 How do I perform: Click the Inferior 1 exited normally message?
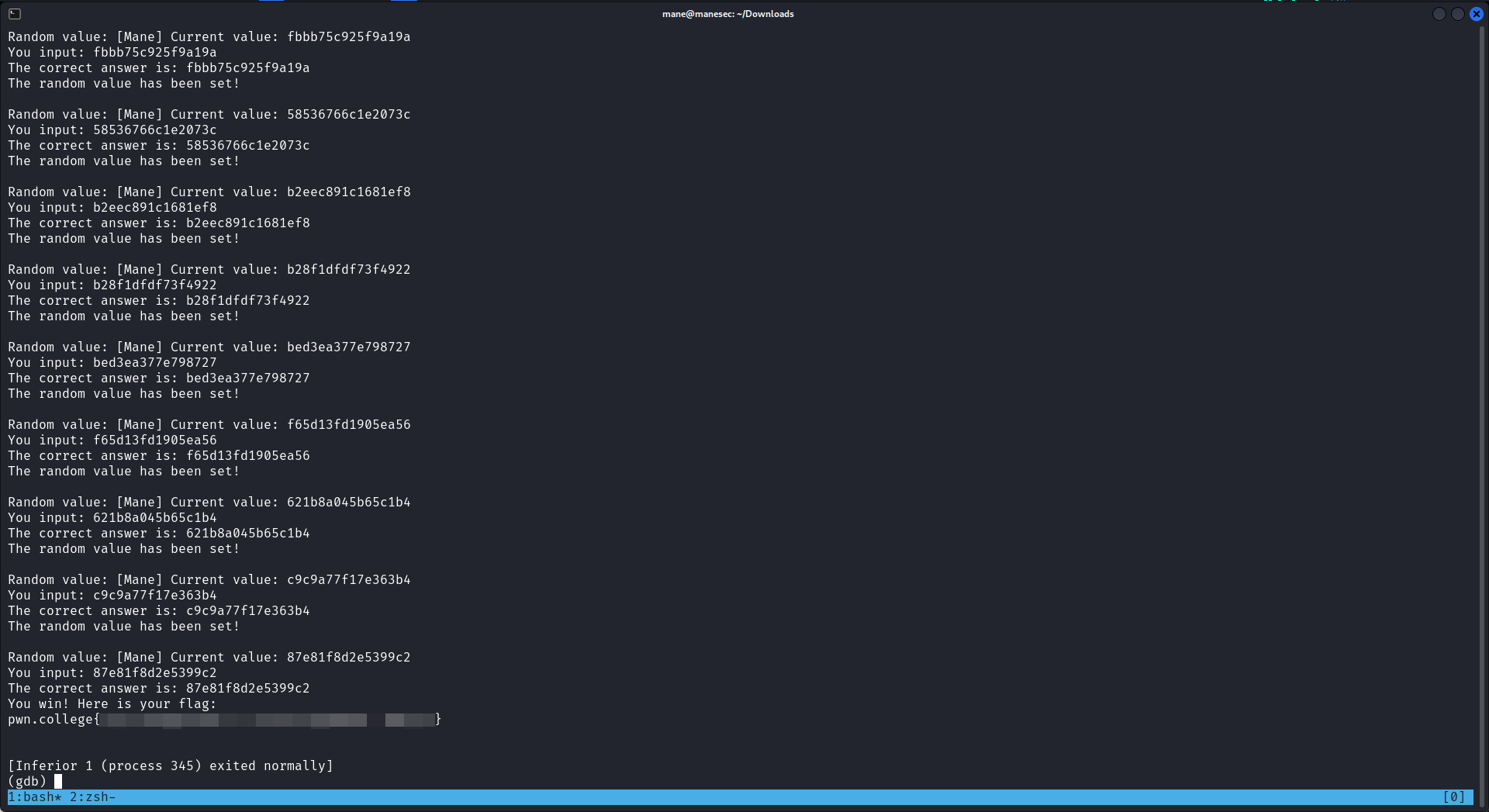(171, 765)
